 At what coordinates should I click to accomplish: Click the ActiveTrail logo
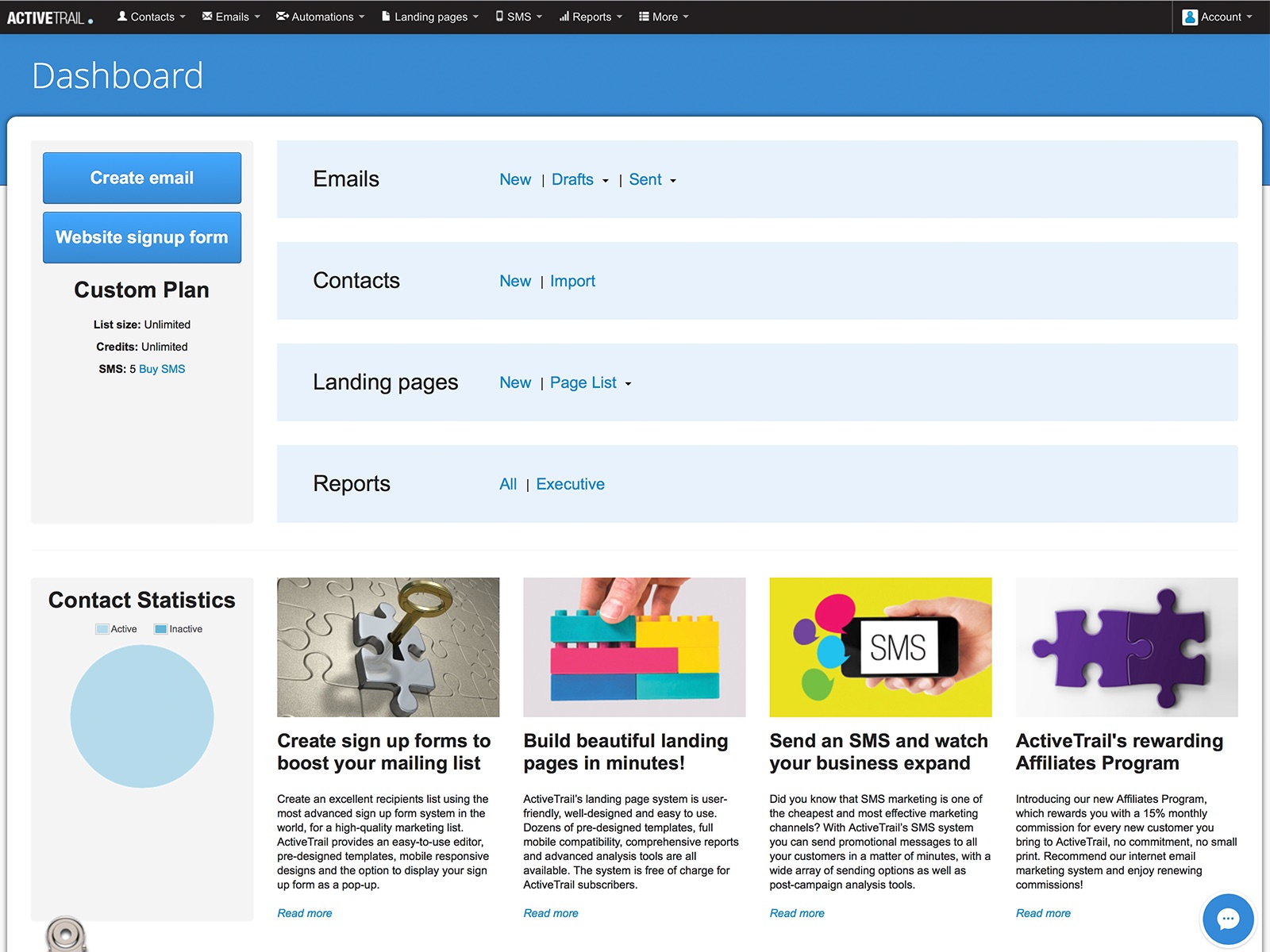(50, 17)
